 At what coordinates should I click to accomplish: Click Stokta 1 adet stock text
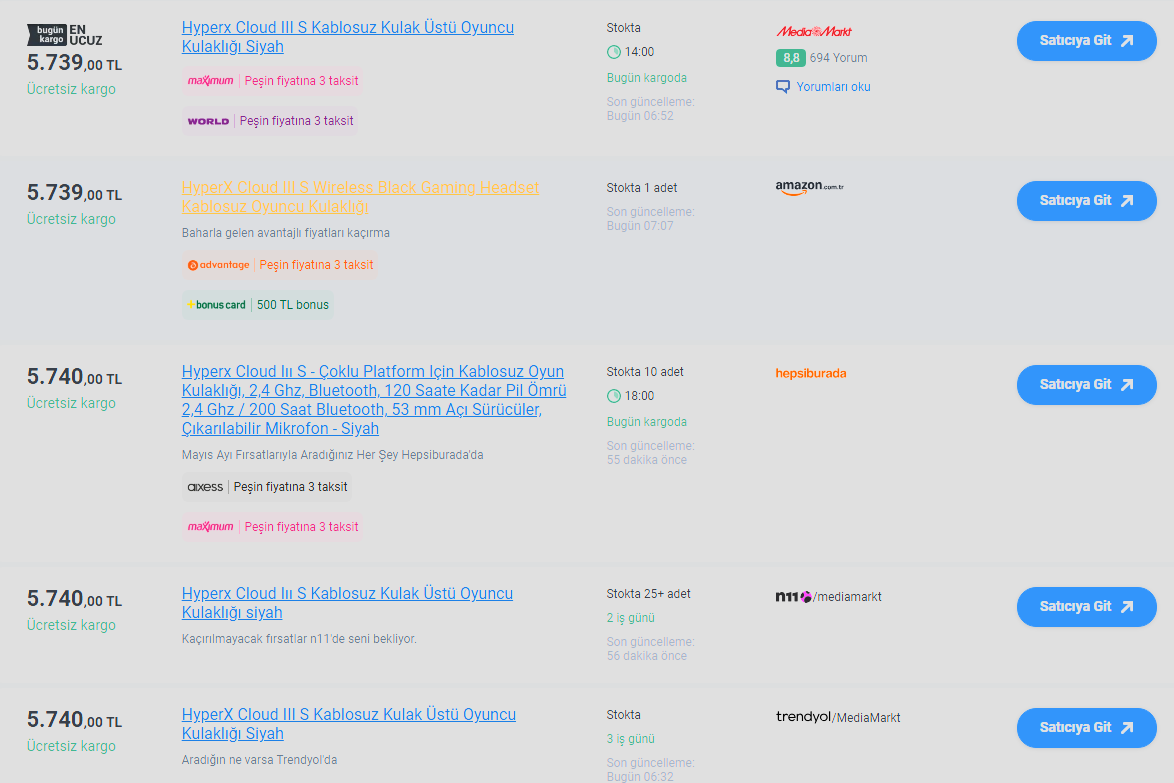[642, 188]
